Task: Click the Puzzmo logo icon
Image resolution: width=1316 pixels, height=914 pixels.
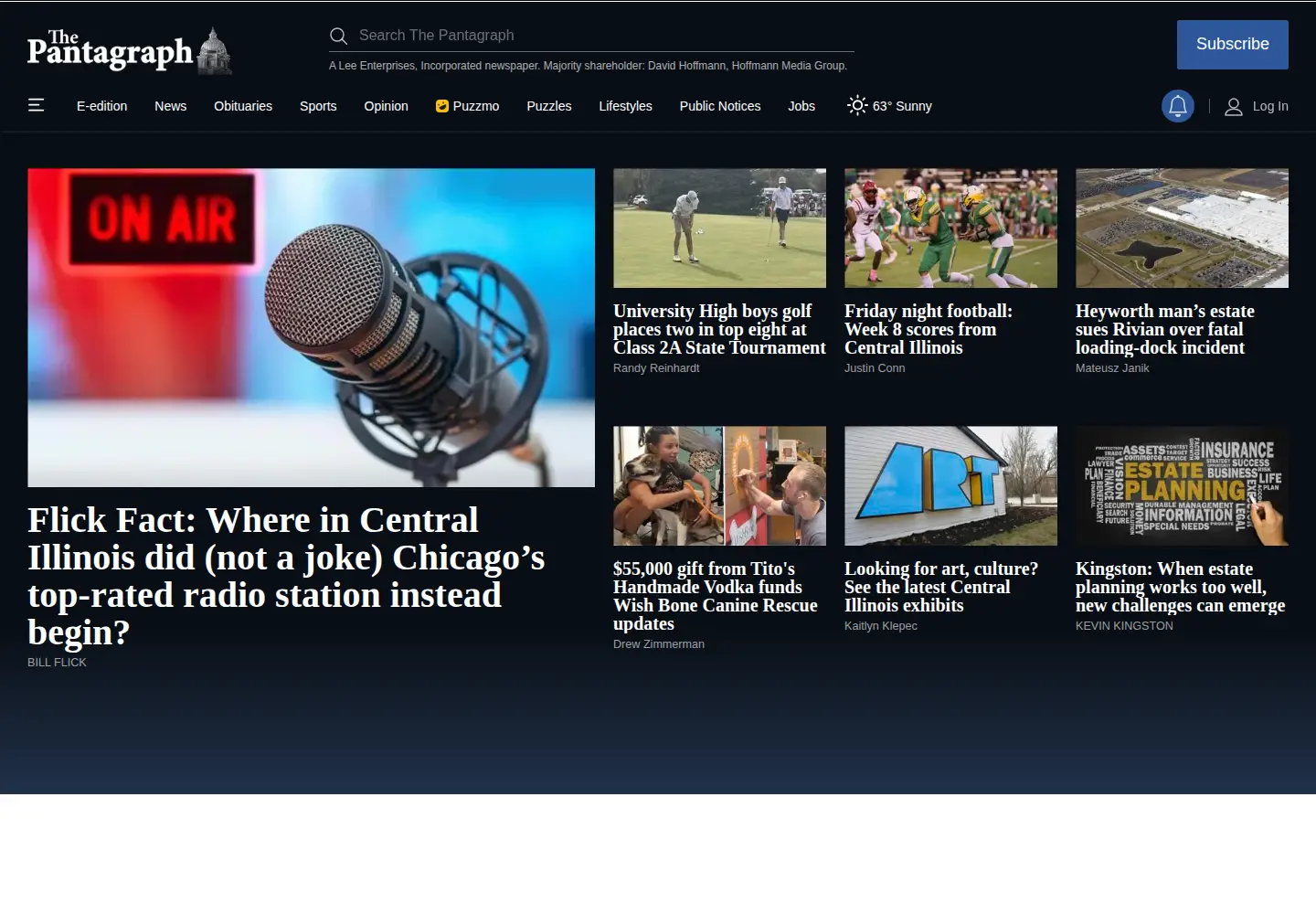Action: [x=442, y=106]
